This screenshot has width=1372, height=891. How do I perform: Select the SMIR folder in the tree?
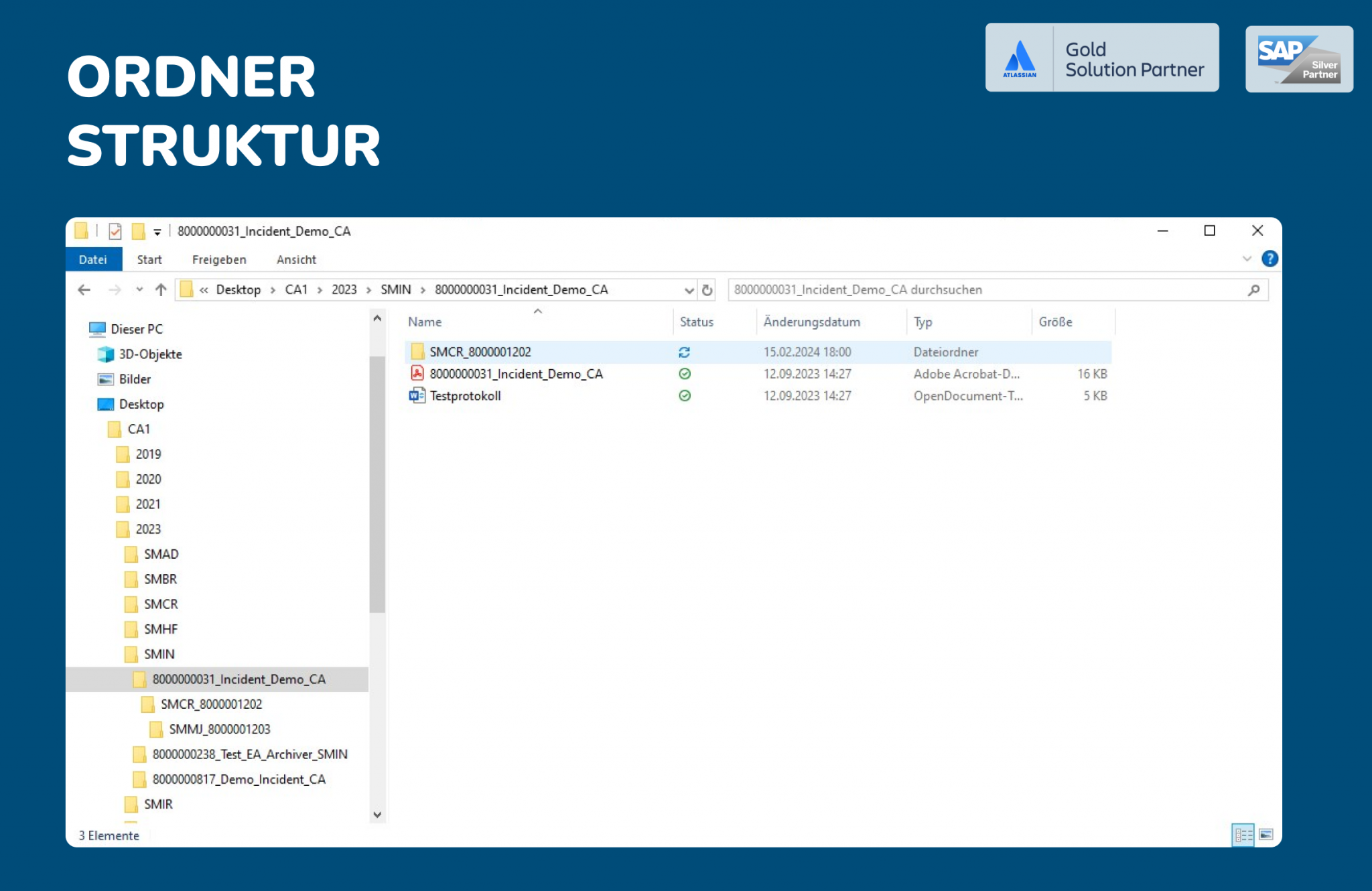click(158, 804)
